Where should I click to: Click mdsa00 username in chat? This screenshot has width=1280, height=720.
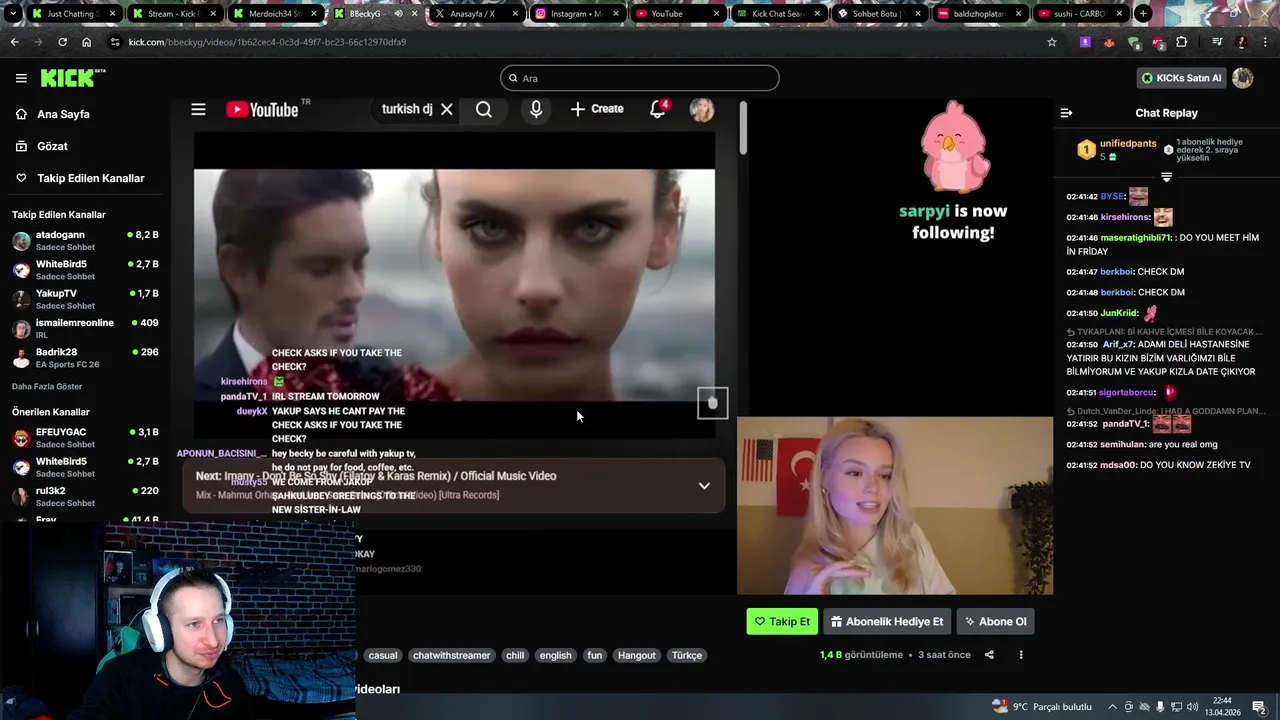(1118, 465)
